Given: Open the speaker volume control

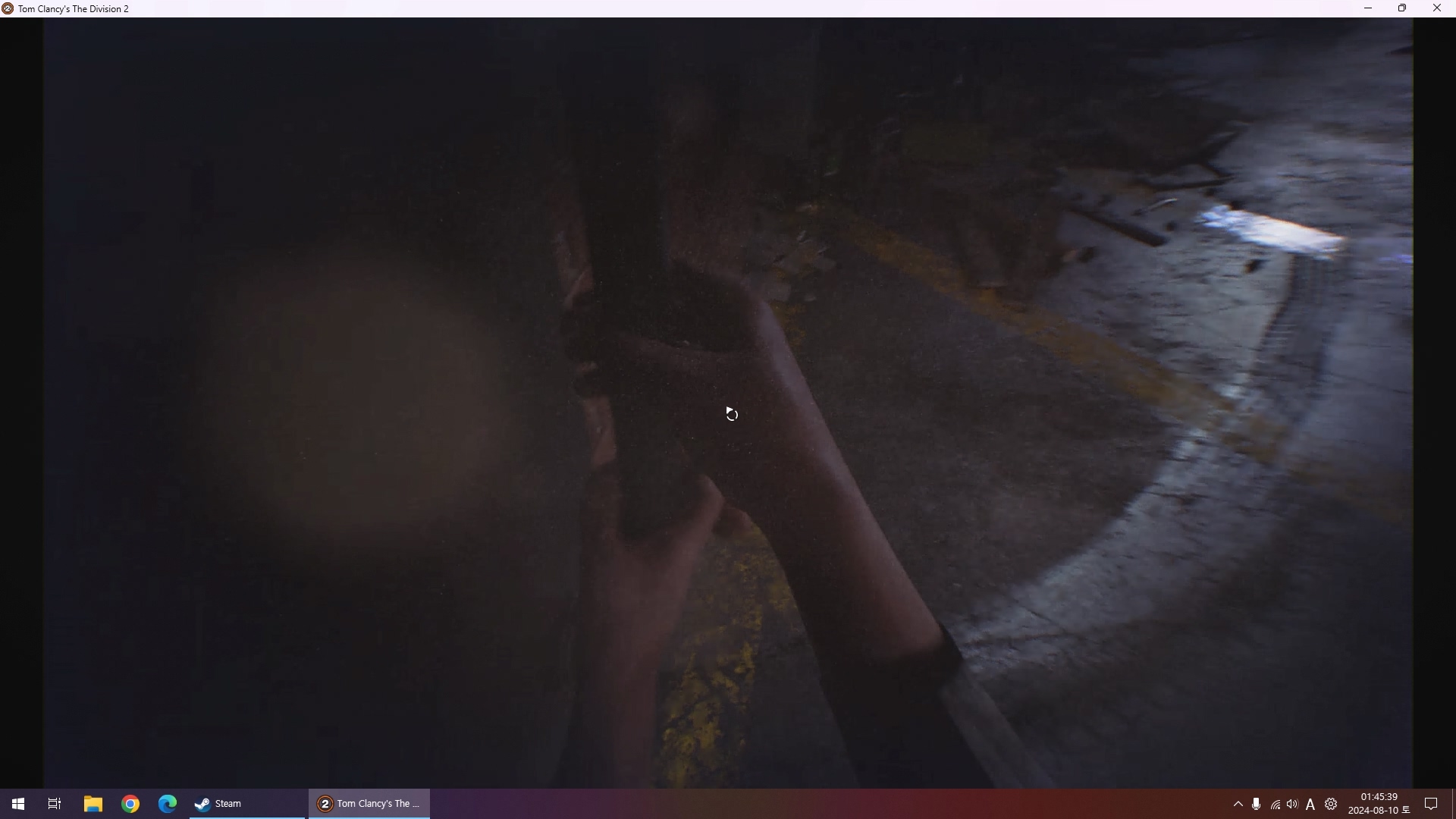Looking at the screenshot, I should (x=1292, y=804).
